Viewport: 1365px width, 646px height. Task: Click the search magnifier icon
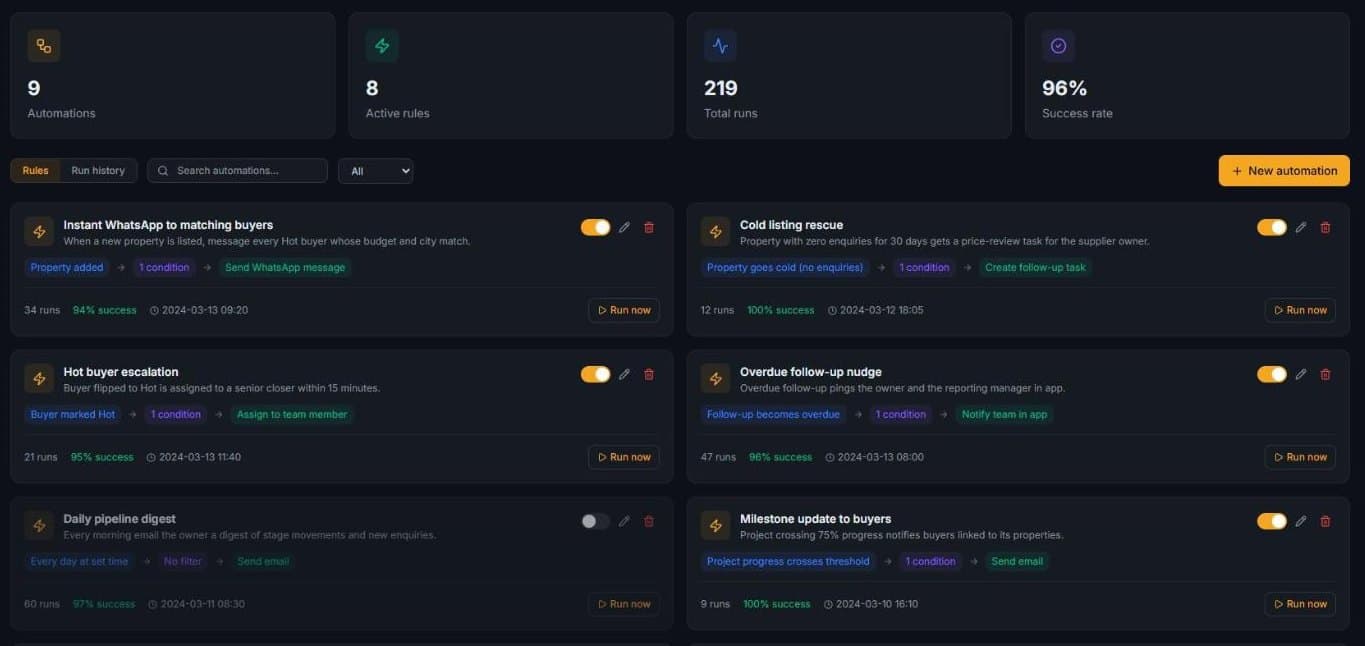(163, 171)
